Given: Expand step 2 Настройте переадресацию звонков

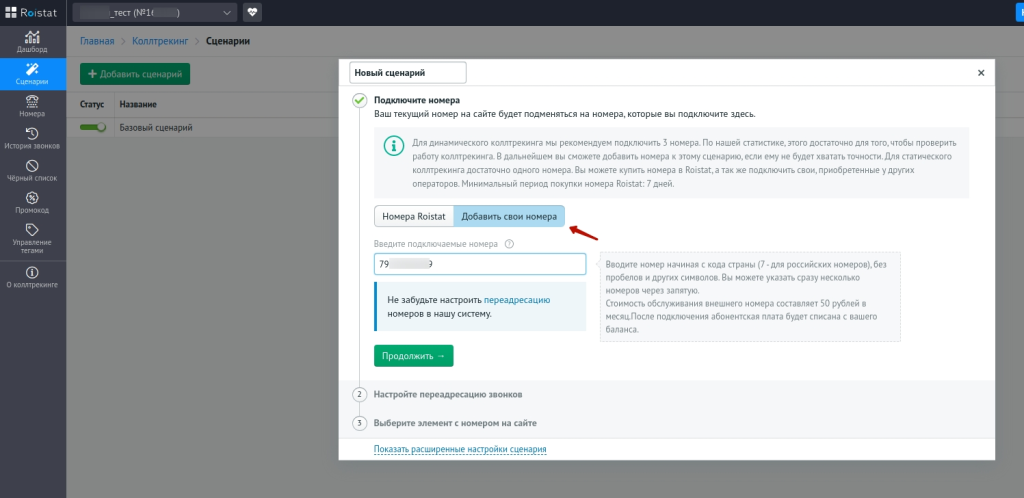Looking at the screenshot, I should [x=447, y=395].
